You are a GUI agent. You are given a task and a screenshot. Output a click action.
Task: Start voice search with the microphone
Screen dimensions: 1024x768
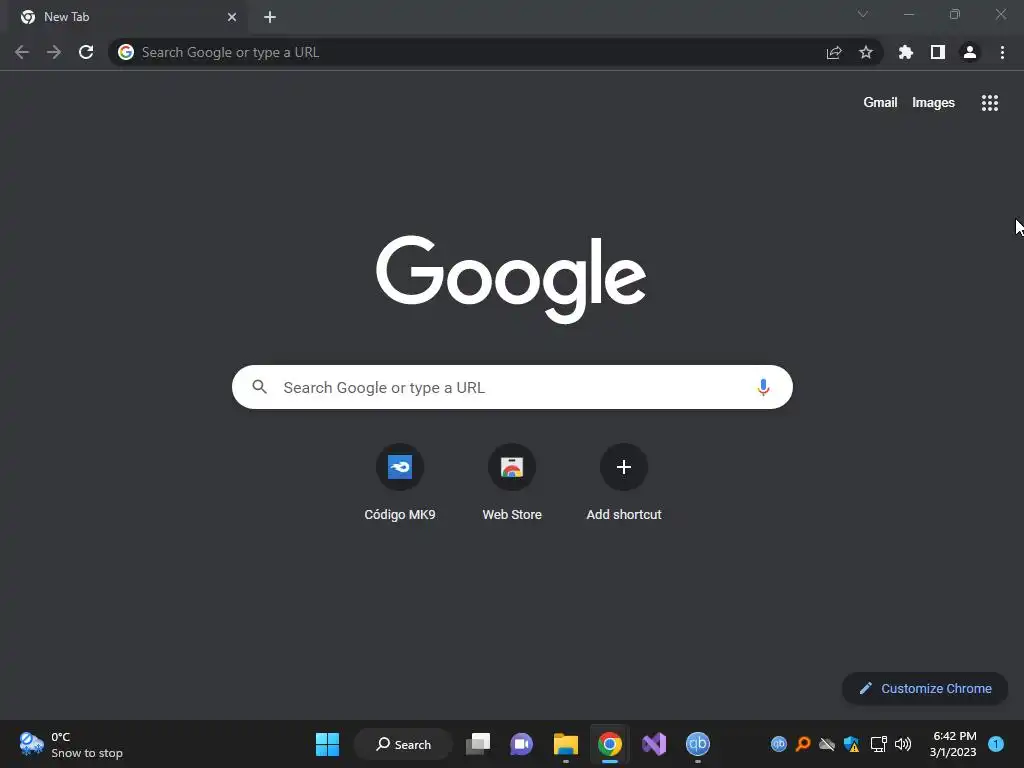(x=763, y=387)
